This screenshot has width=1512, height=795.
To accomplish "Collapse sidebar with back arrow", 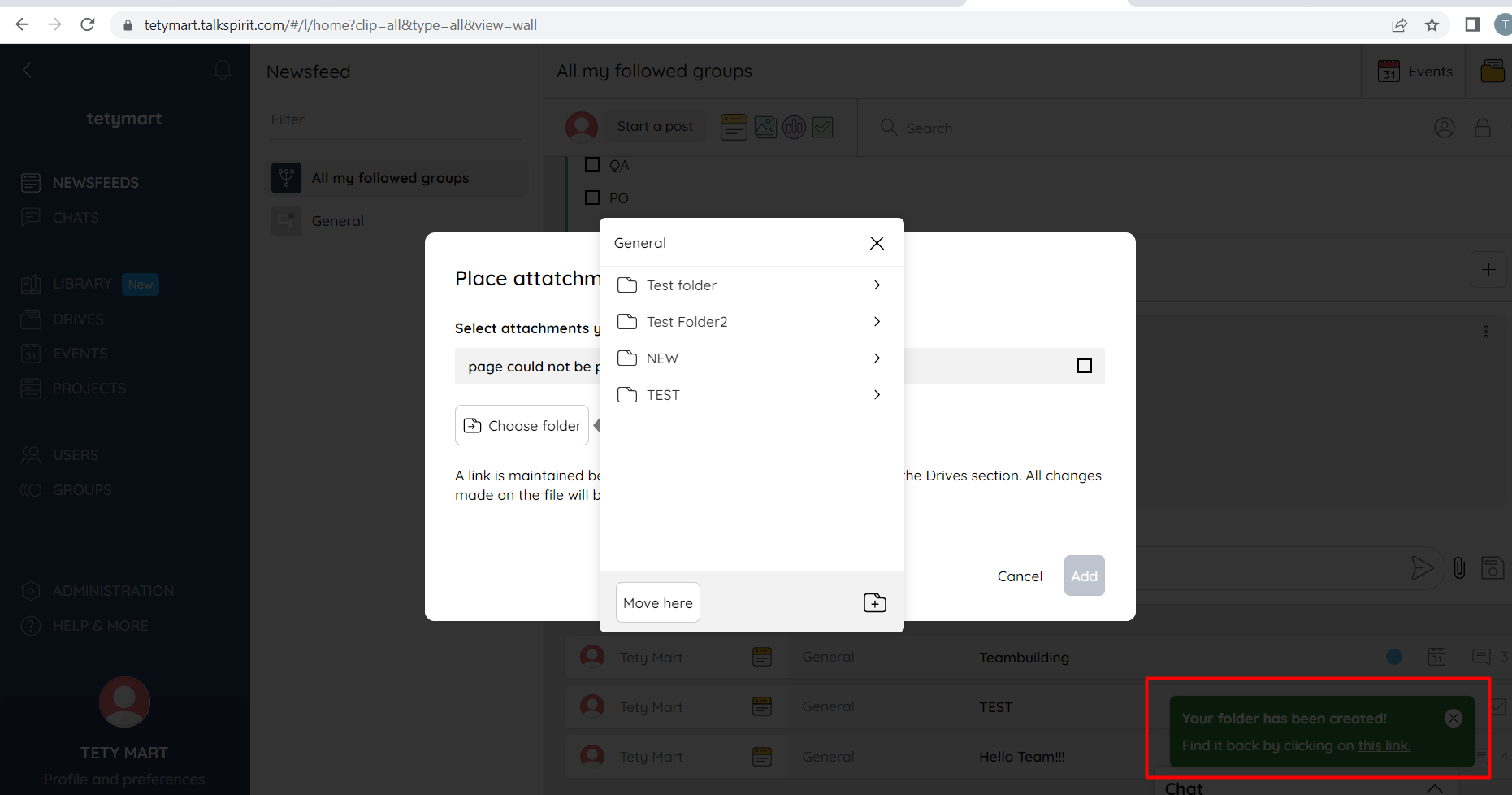I will click(27, 70).
